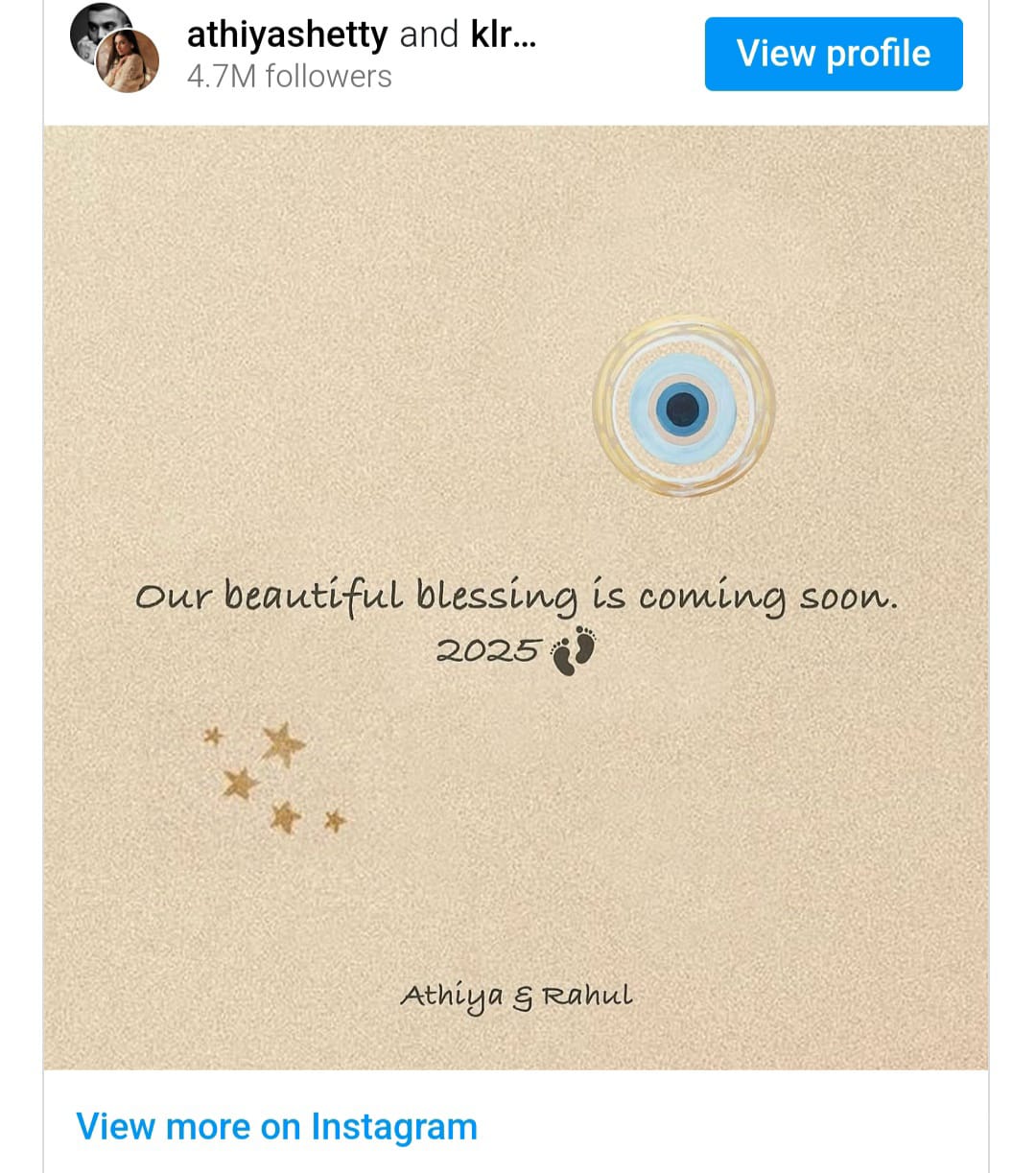1036x1173 pixels.
Task: Open View more on Instagram link
Action: coord(276,1126)
